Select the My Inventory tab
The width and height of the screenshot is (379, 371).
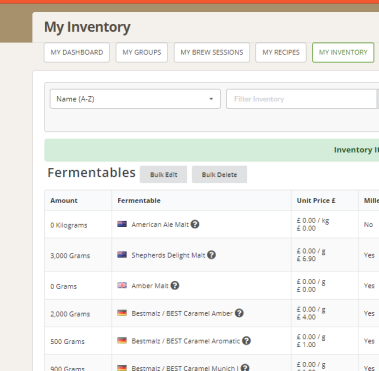click(343, 52)
